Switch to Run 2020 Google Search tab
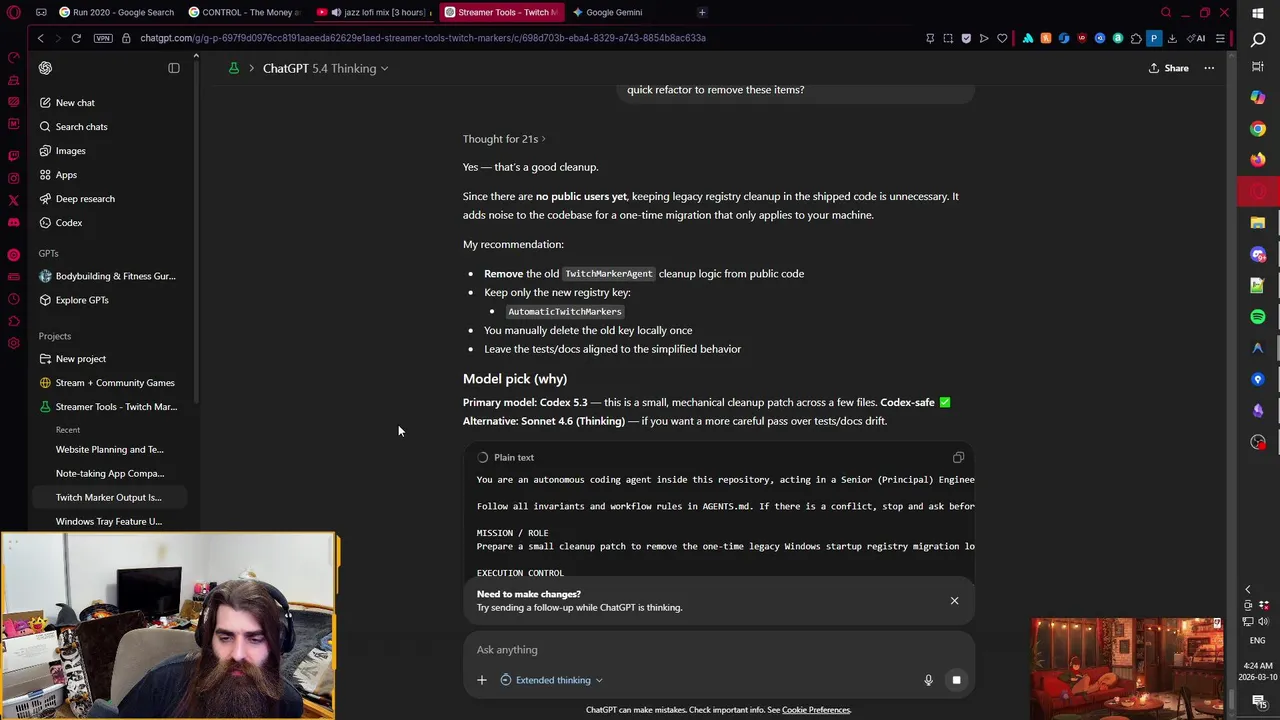Screen dimensions: 1280x720 (x=117, y=12)
